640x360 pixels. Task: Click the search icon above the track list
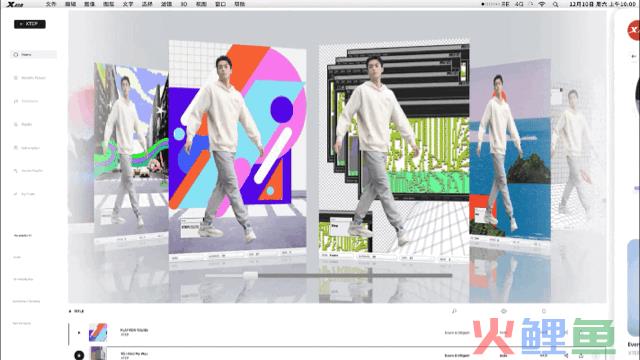pyautogui.click(x=454, y=311)
